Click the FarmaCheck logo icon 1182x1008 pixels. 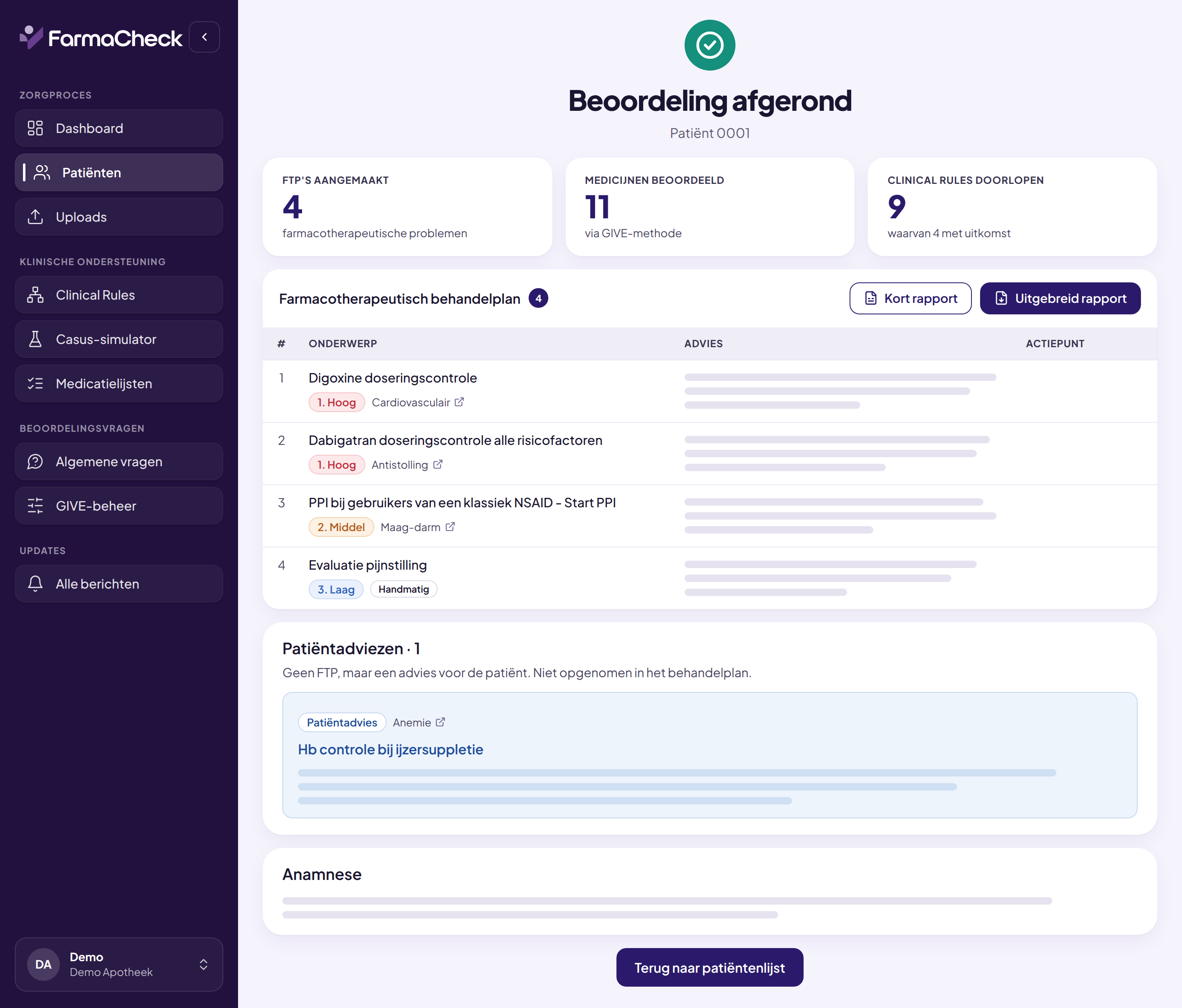(x=31, y=37)
